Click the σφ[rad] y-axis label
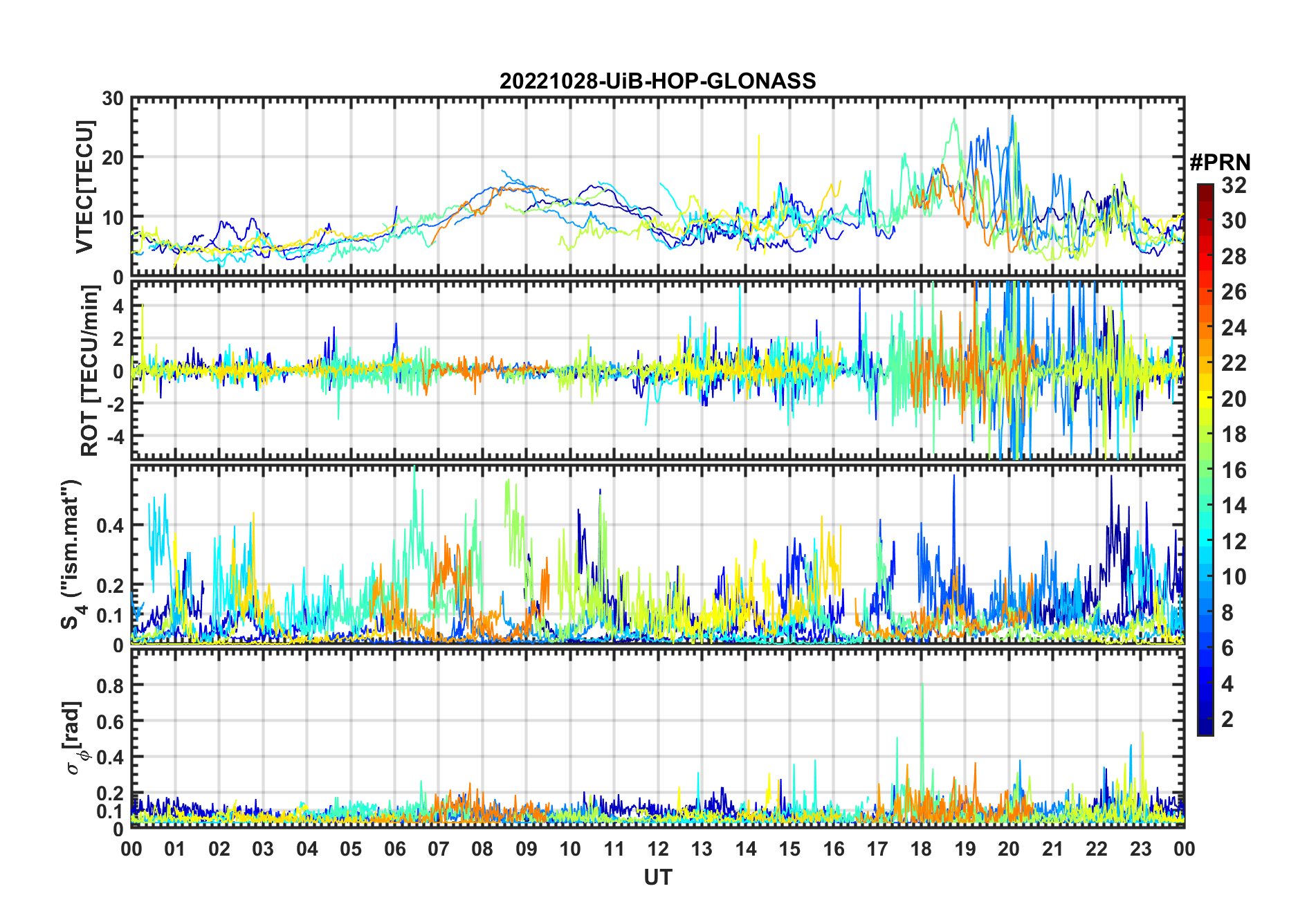Image resolution: width=1316 pixels, height=920 pixels. [74, 737]
